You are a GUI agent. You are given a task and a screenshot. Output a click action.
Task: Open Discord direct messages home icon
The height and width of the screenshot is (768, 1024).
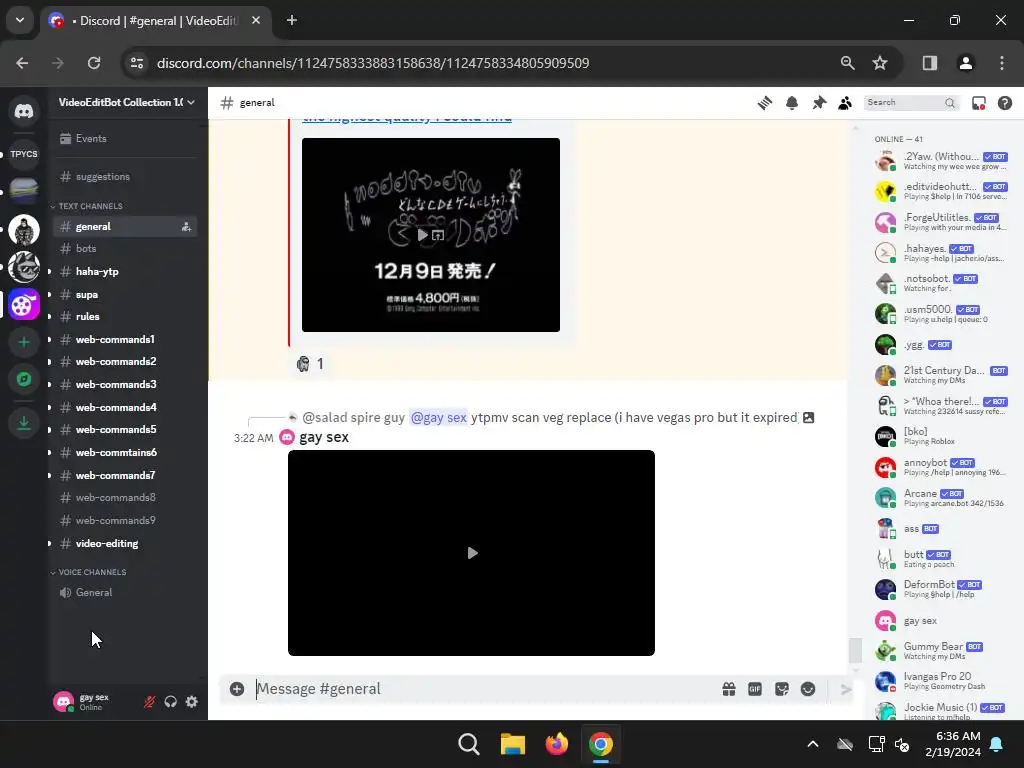click(x=24, y=112)
